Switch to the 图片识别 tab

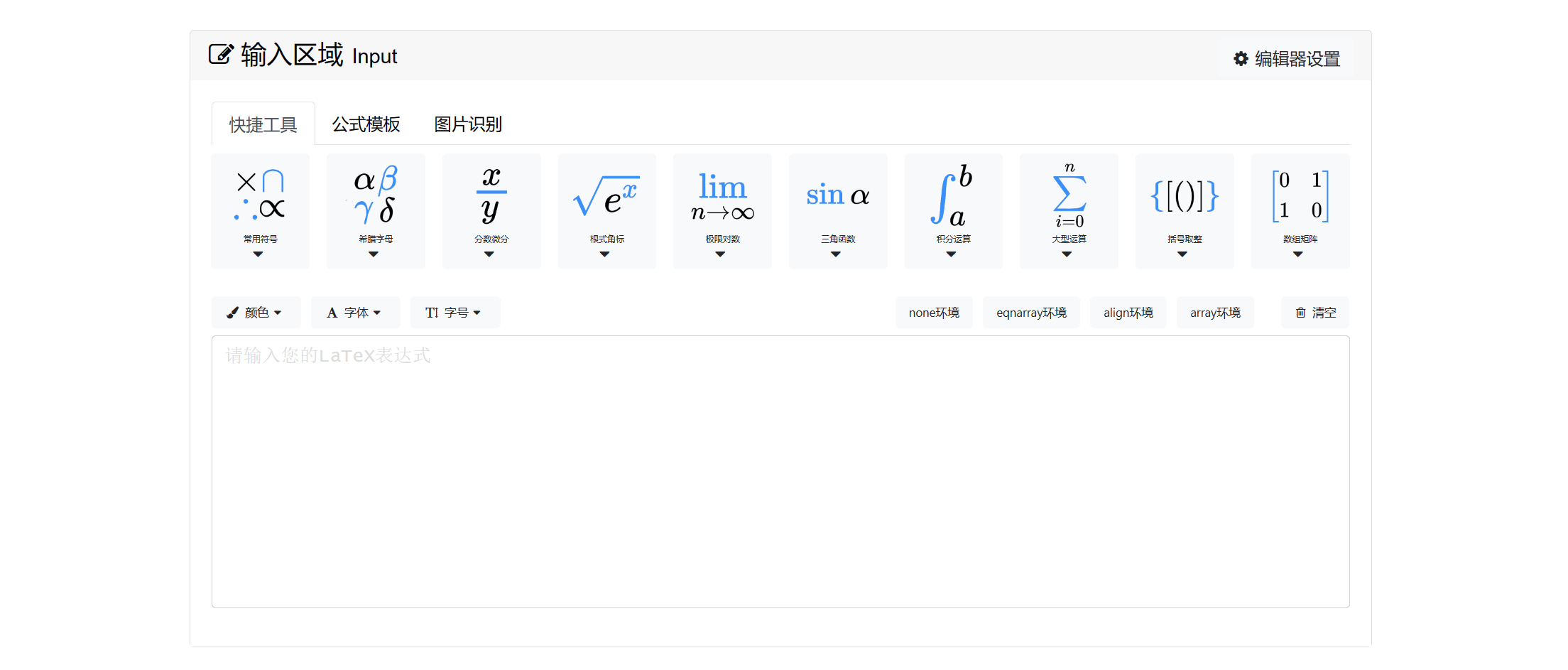click(x=468, y=124)
